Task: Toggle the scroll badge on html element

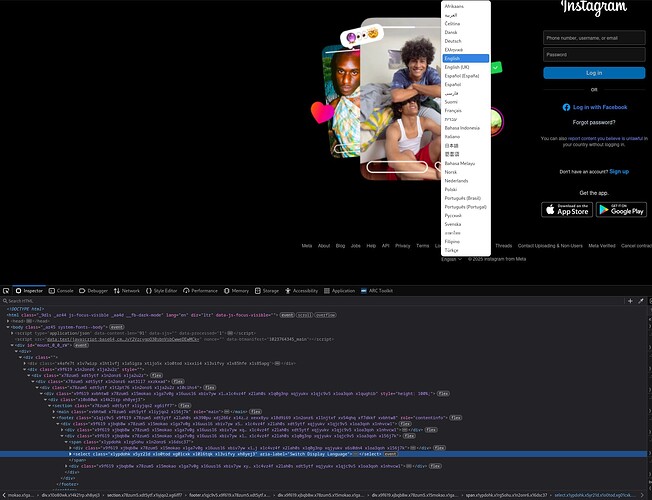Action: (304, 315)
